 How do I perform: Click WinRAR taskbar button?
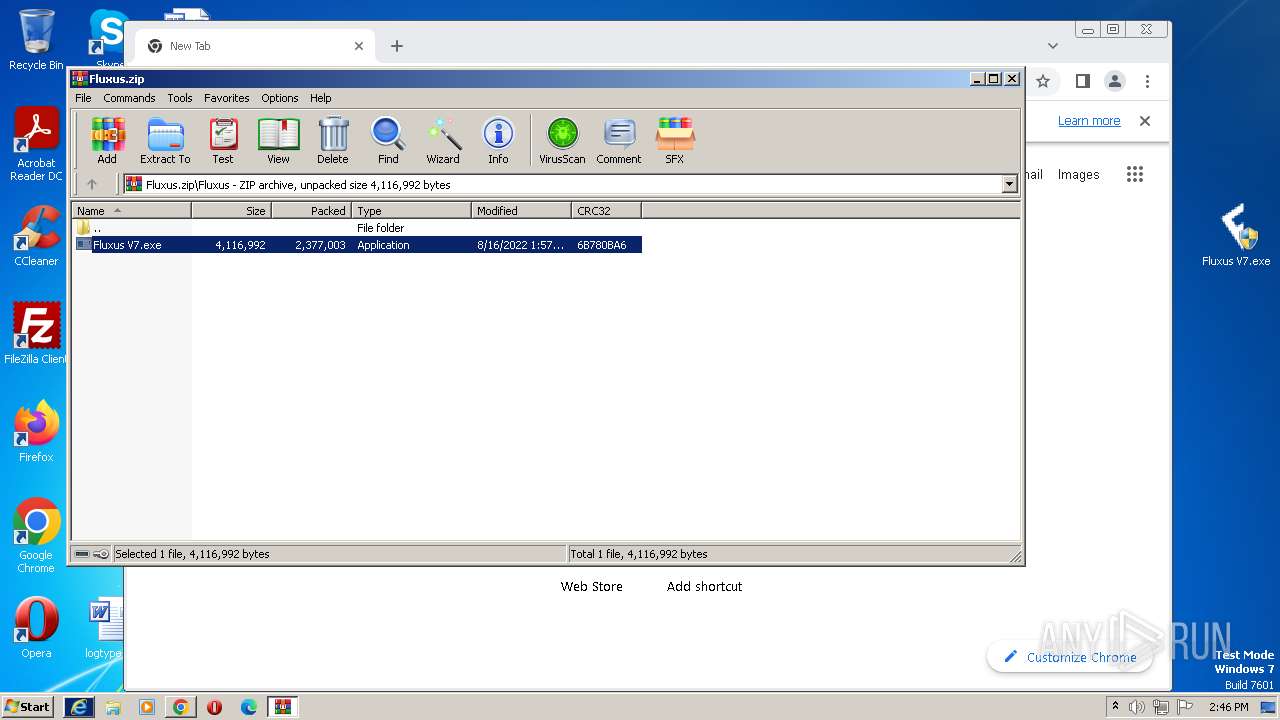point(282,707)
